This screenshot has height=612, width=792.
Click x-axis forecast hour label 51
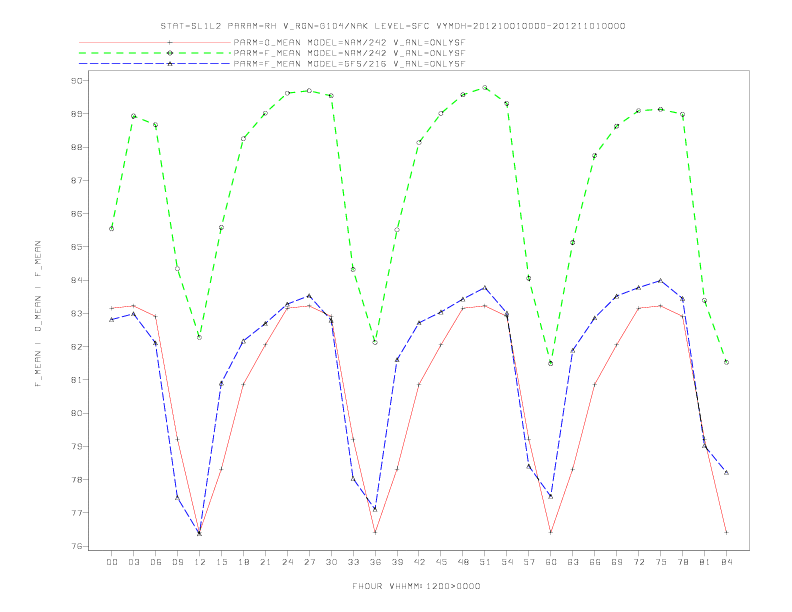(485, 562)
